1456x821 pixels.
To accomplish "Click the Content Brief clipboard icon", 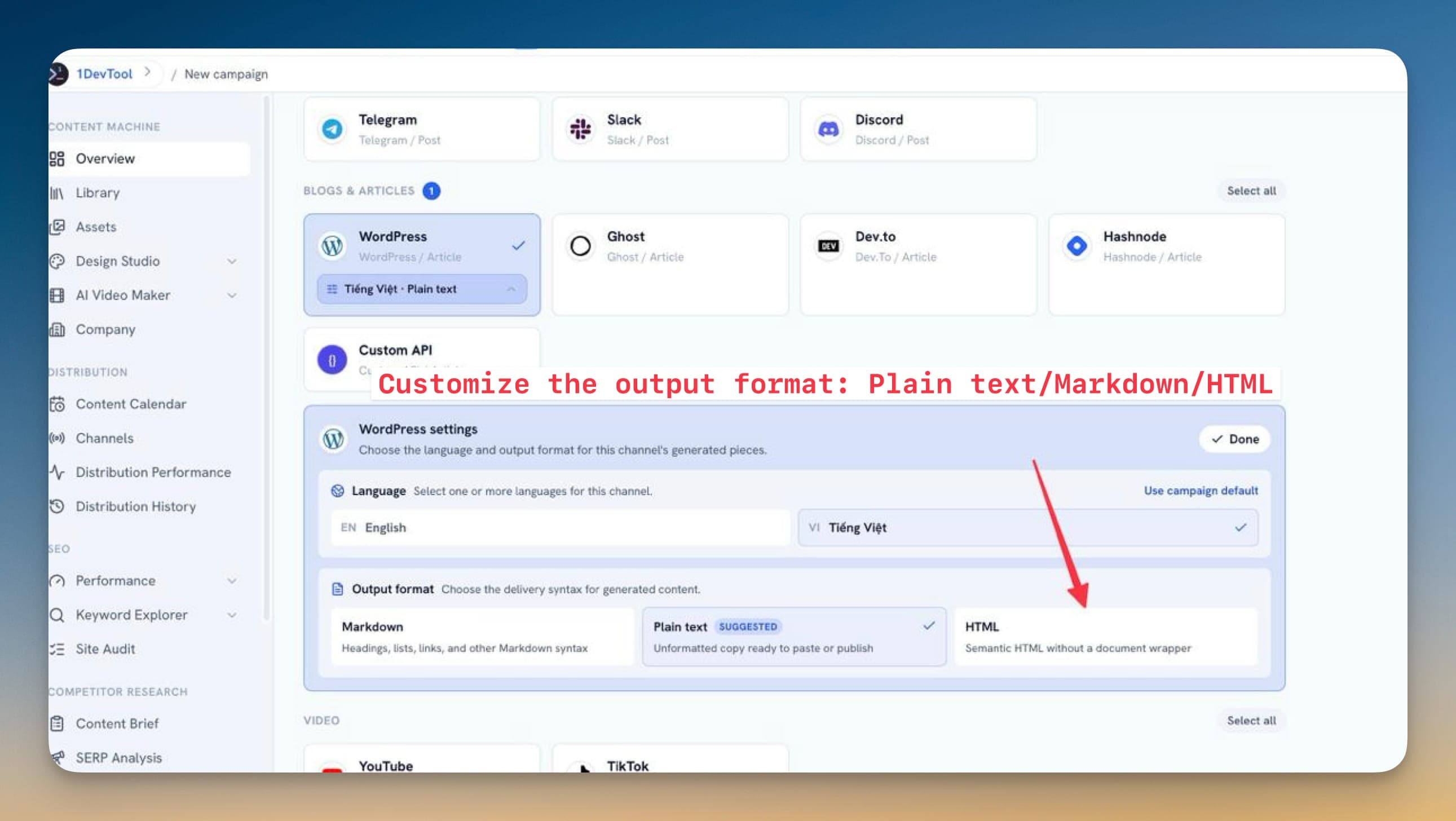I will 56,723.
